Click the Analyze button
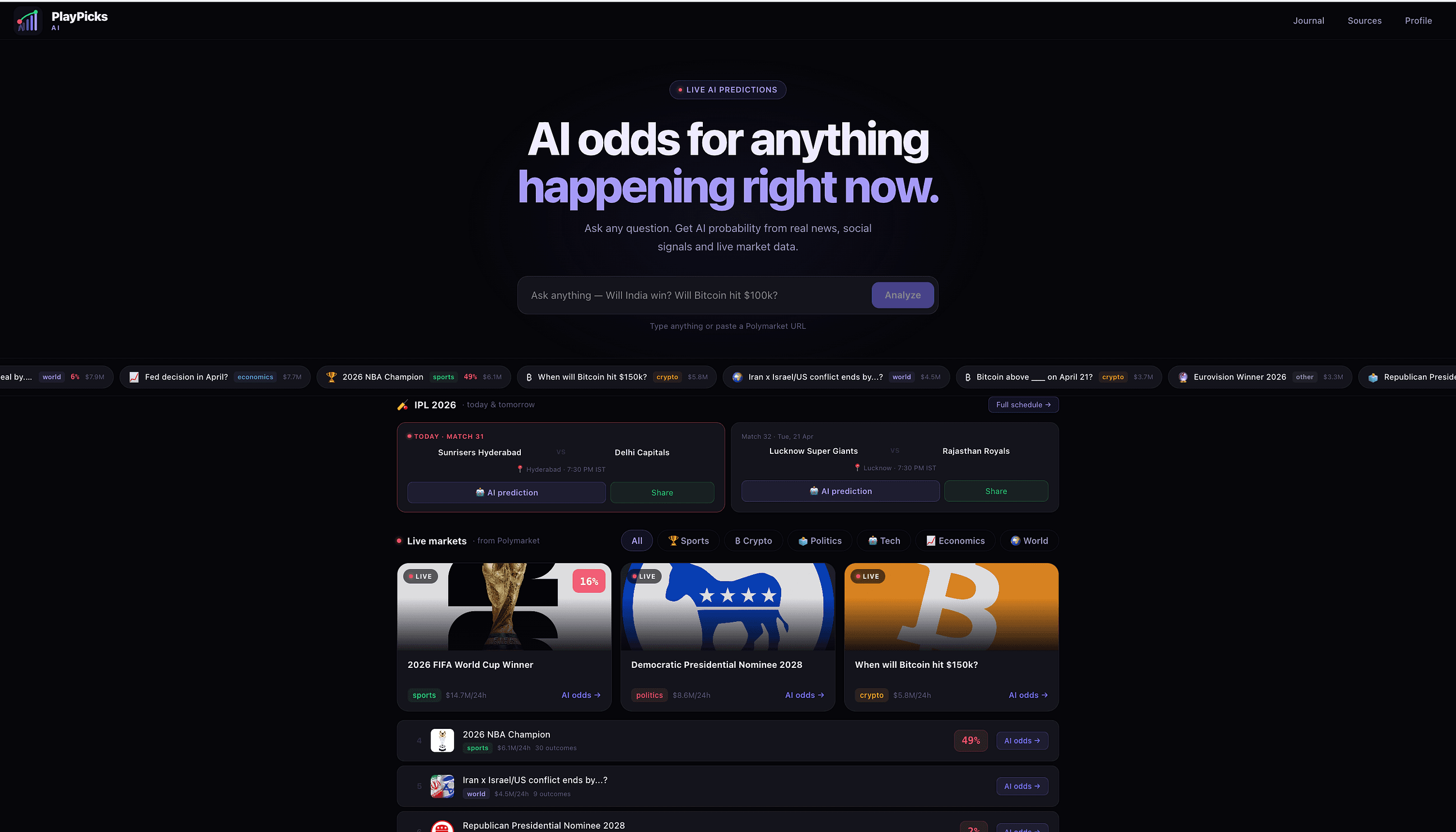Viewport: 1456px width, 832px height. pyautogui.click(x=902, y=295)
